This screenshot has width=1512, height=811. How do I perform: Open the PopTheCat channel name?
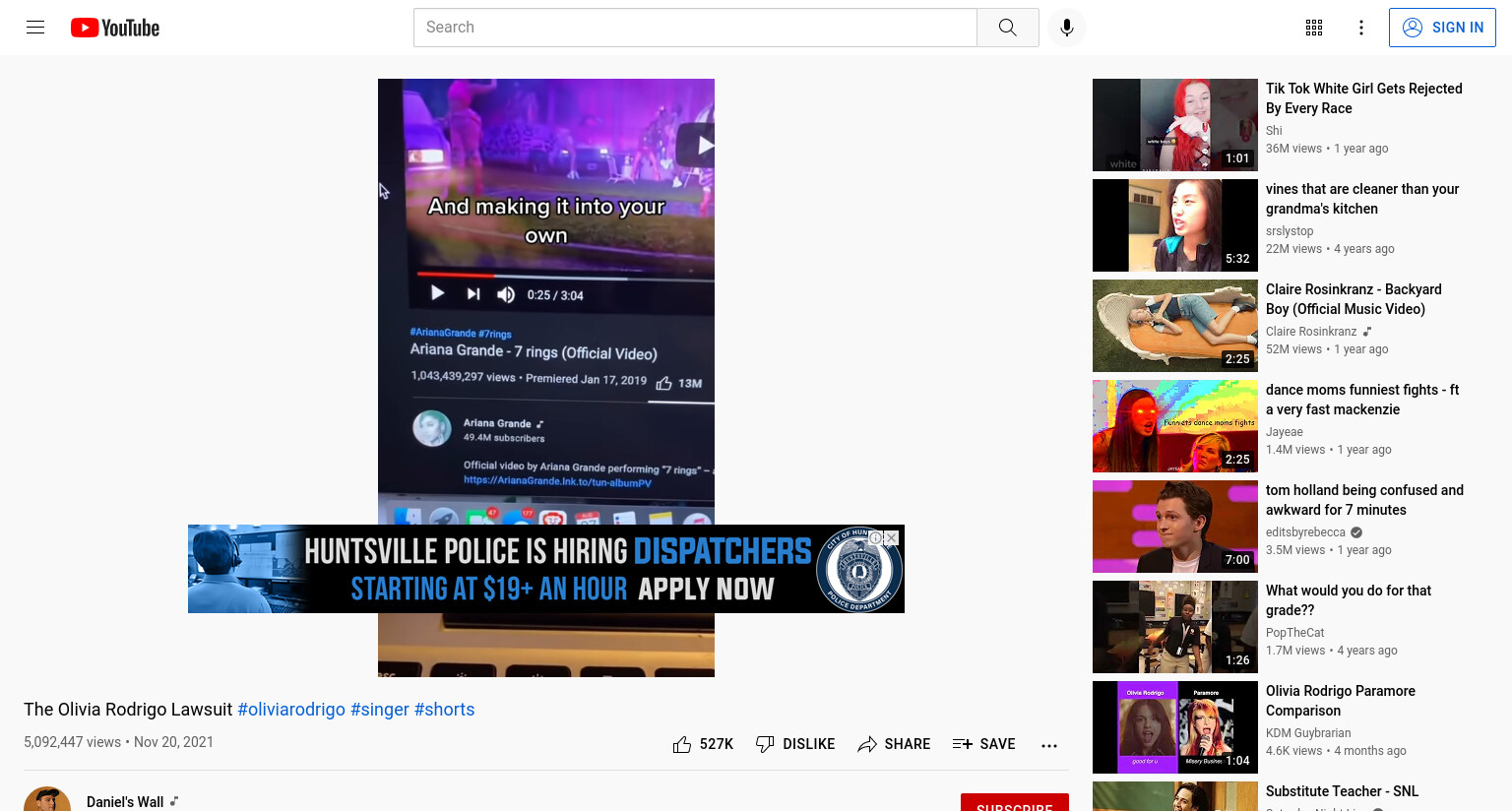pos(1295,633)
